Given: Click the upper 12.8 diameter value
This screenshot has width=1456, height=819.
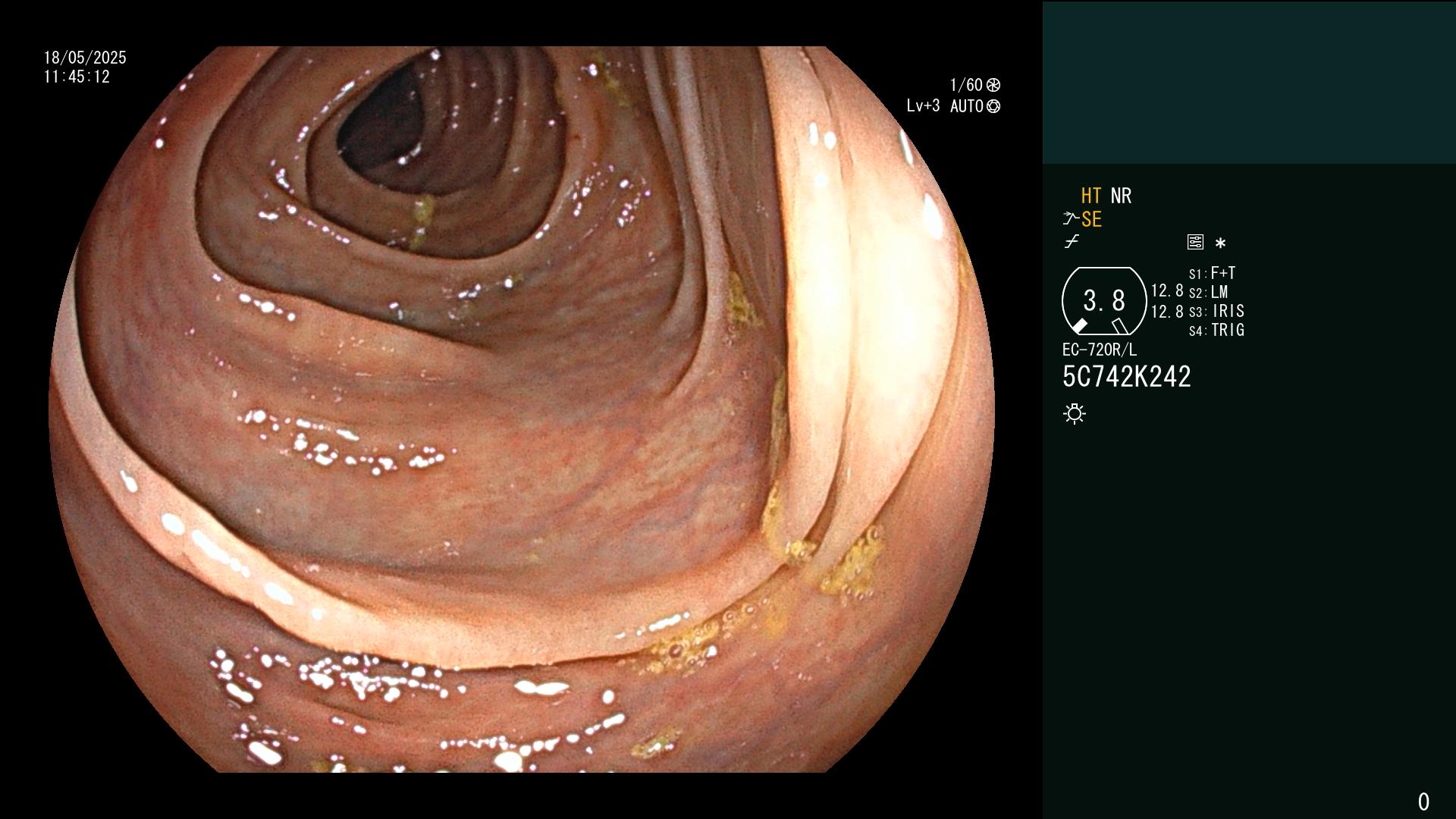Looking at the screenshot, I should (1167, 290).
